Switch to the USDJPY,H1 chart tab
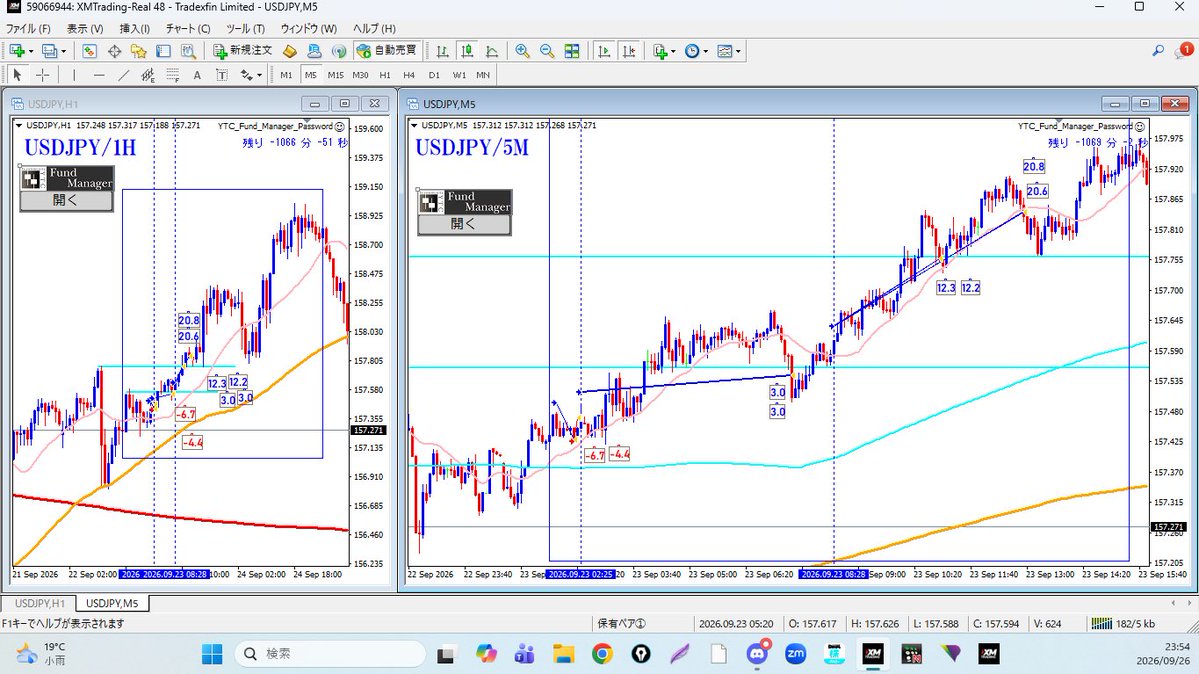 click(x=40, y=603)
